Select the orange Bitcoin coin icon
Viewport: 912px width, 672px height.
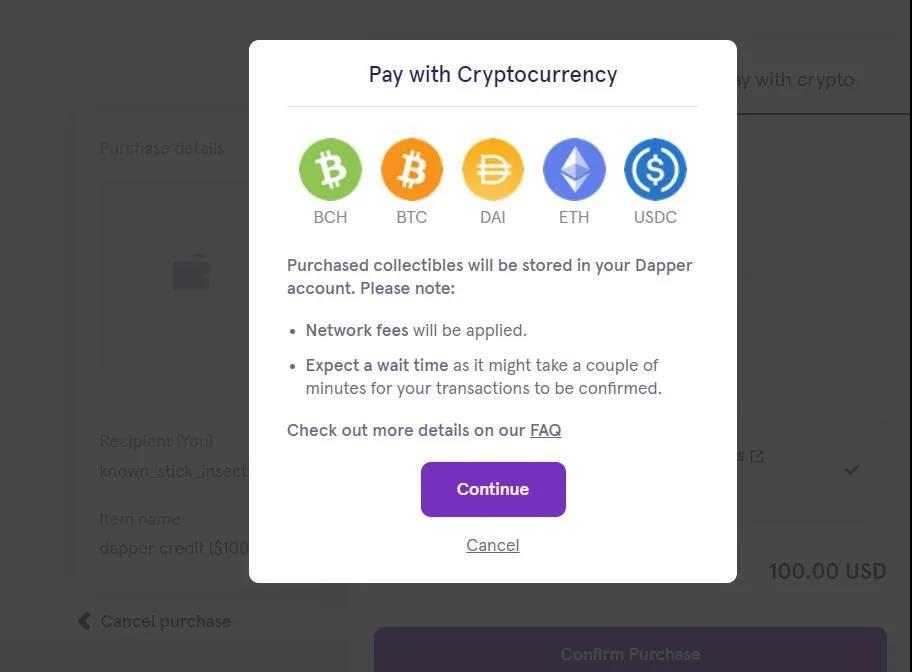point(411,169)
